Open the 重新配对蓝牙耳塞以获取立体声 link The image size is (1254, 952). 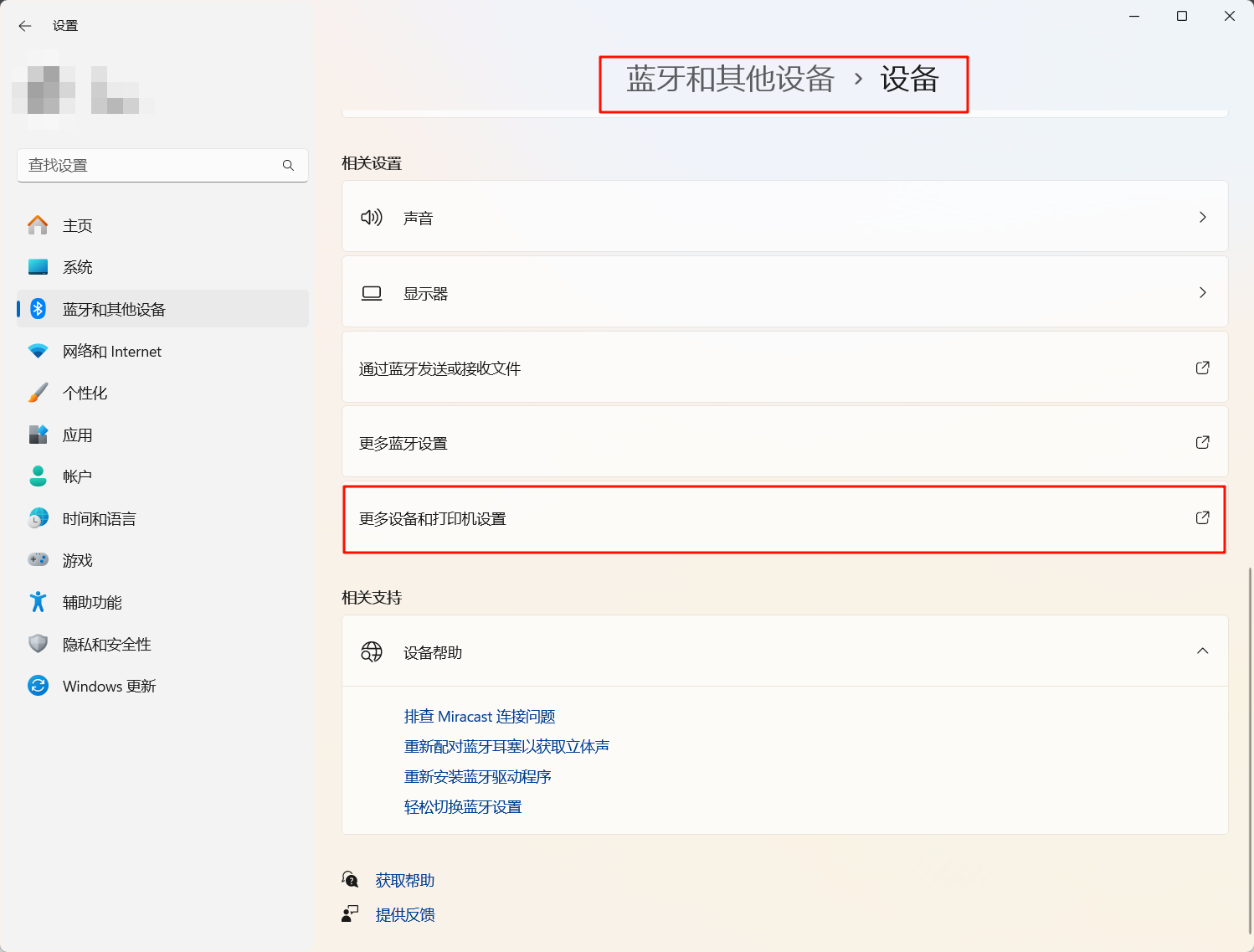coord(506,747)
